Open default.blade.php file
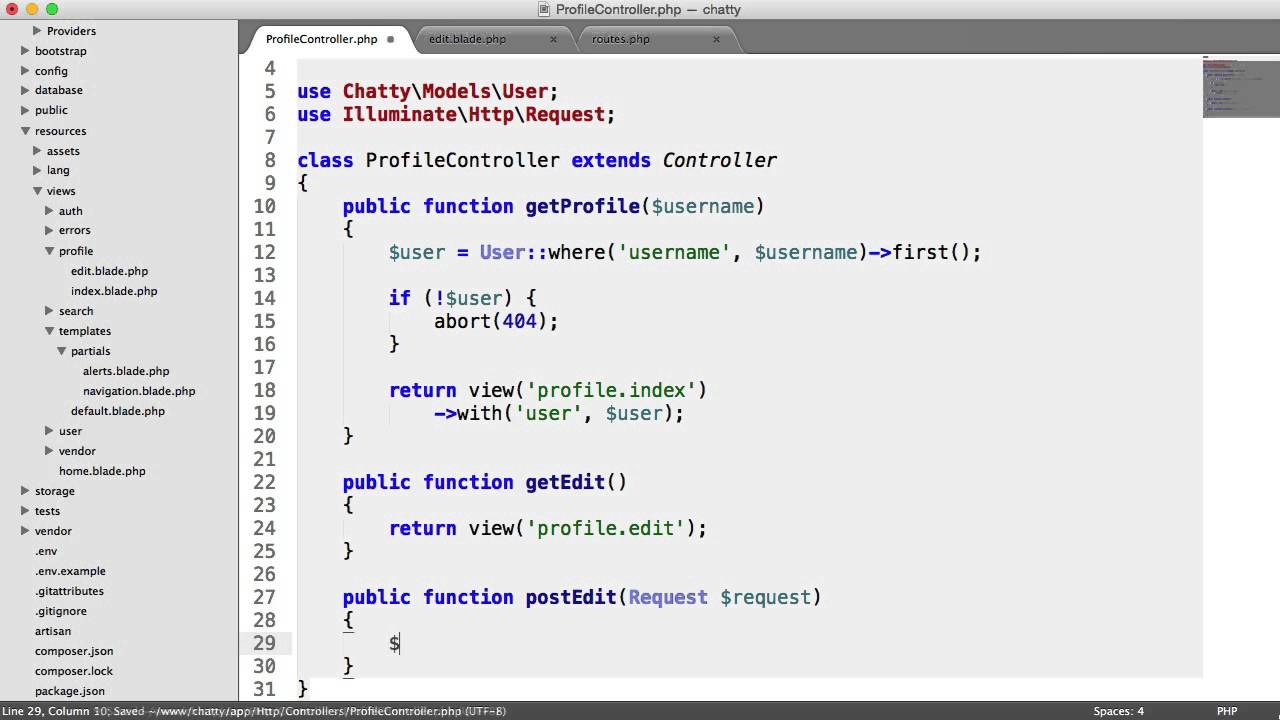The height and width of the screenshot is (720, 1280). [x=118, y=411]
